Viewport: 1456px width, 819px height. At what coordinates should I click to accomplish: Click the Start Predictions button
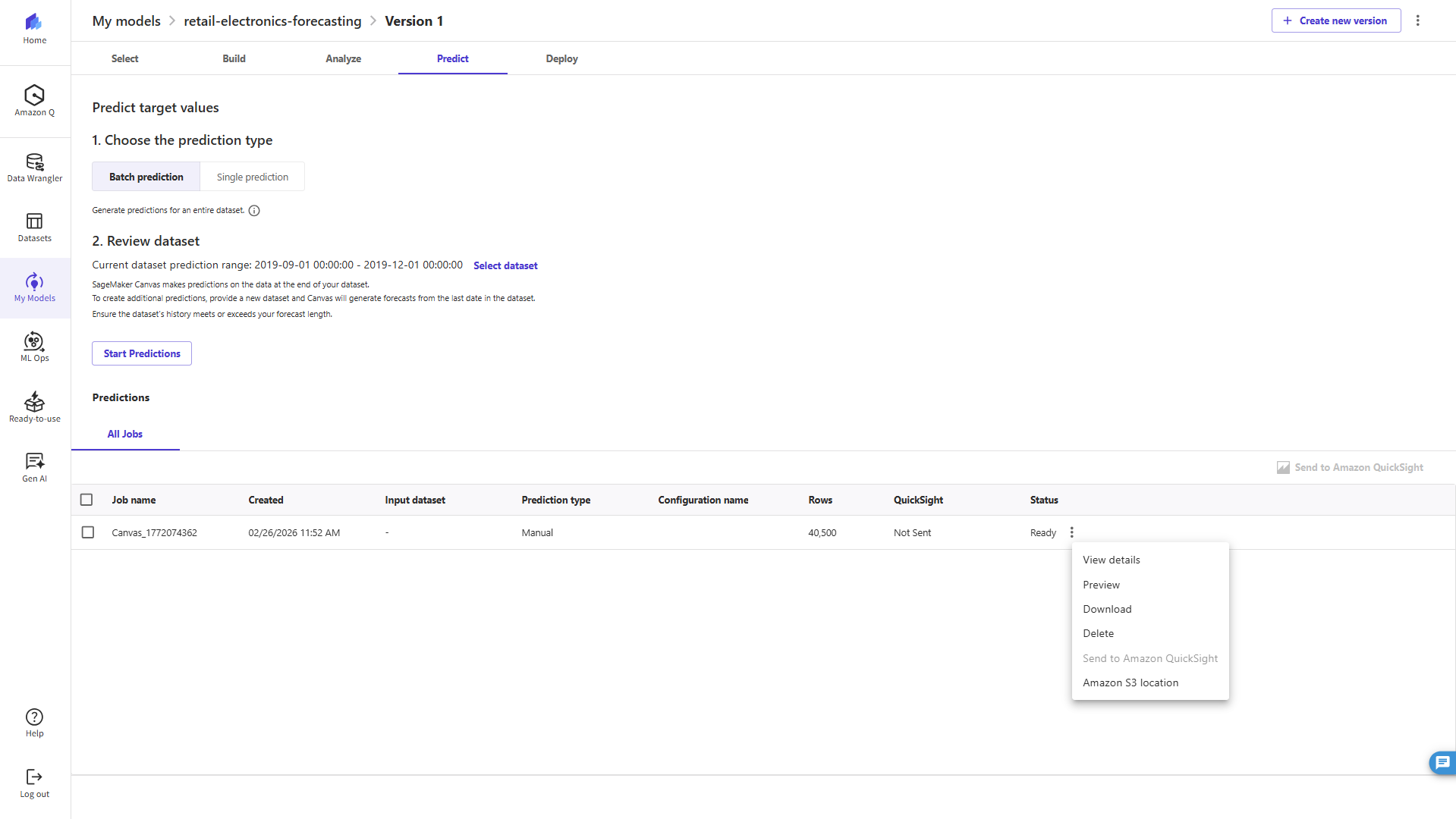(142, 353)
